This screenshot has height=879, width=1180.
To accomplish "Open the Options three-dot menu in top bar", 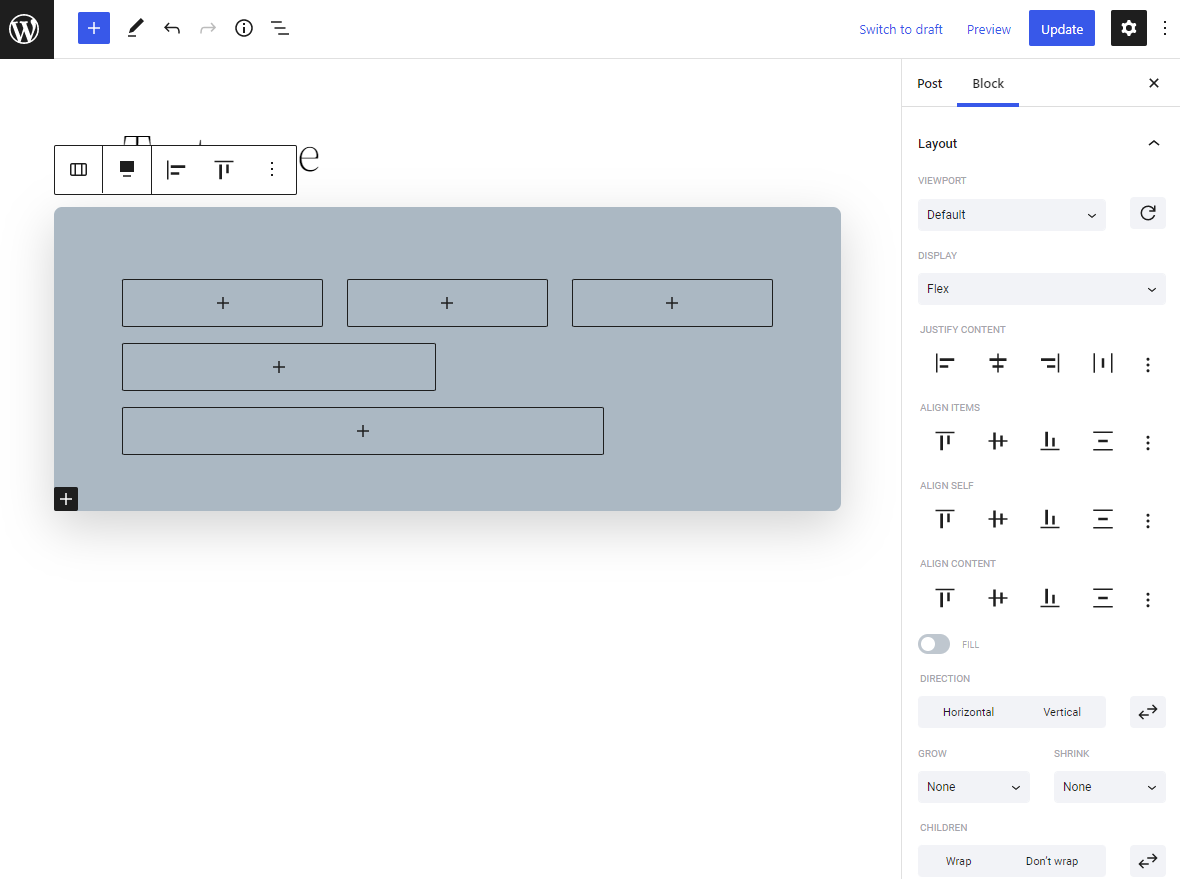I will point(1164,29).
